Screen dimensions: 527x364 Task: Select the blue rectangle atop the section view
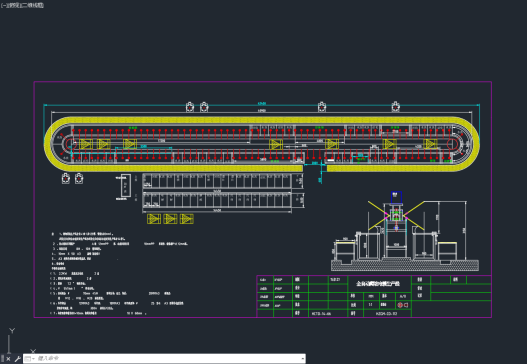pos(396,197)
